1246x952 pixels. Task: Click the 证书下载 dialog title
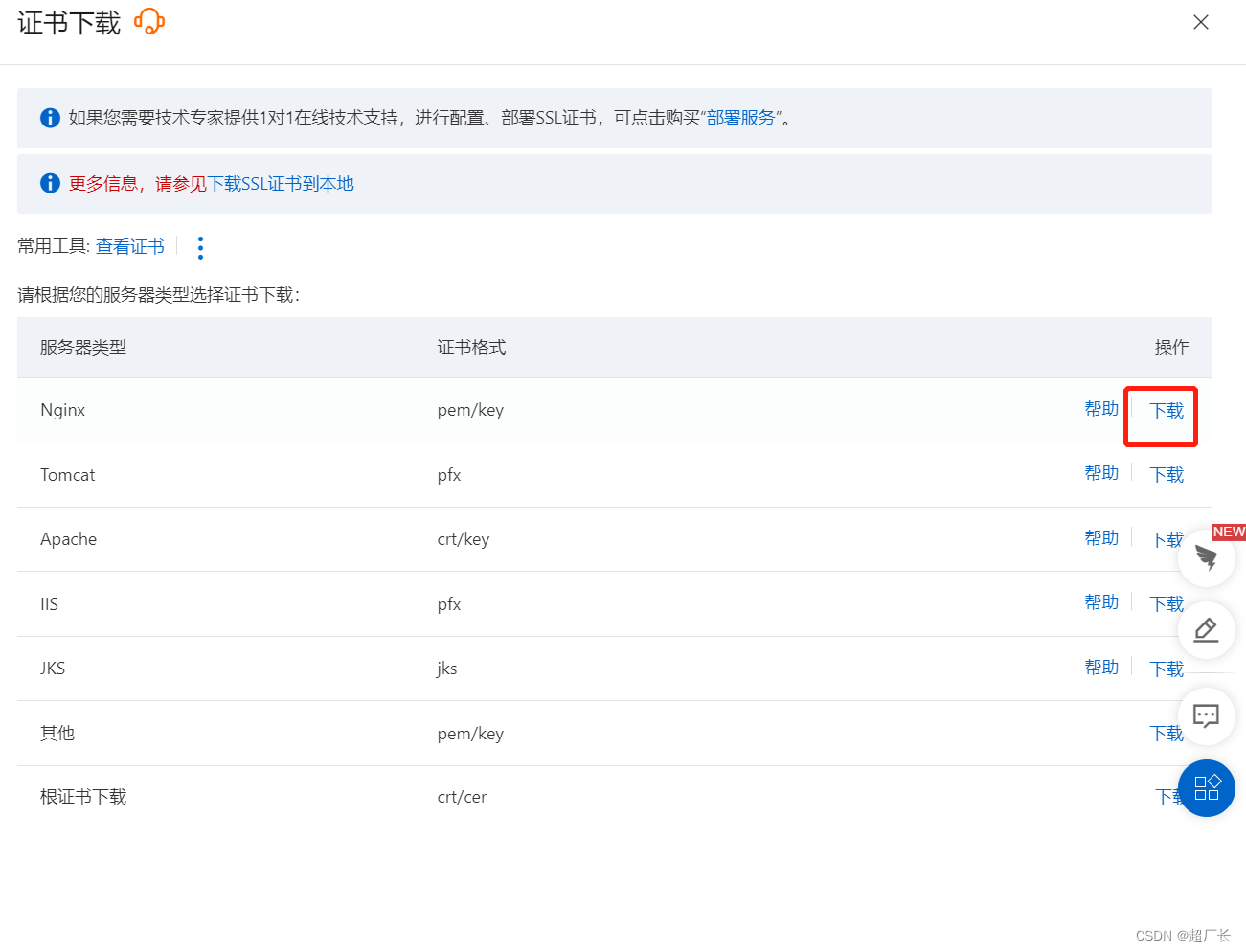click(69, 23)
